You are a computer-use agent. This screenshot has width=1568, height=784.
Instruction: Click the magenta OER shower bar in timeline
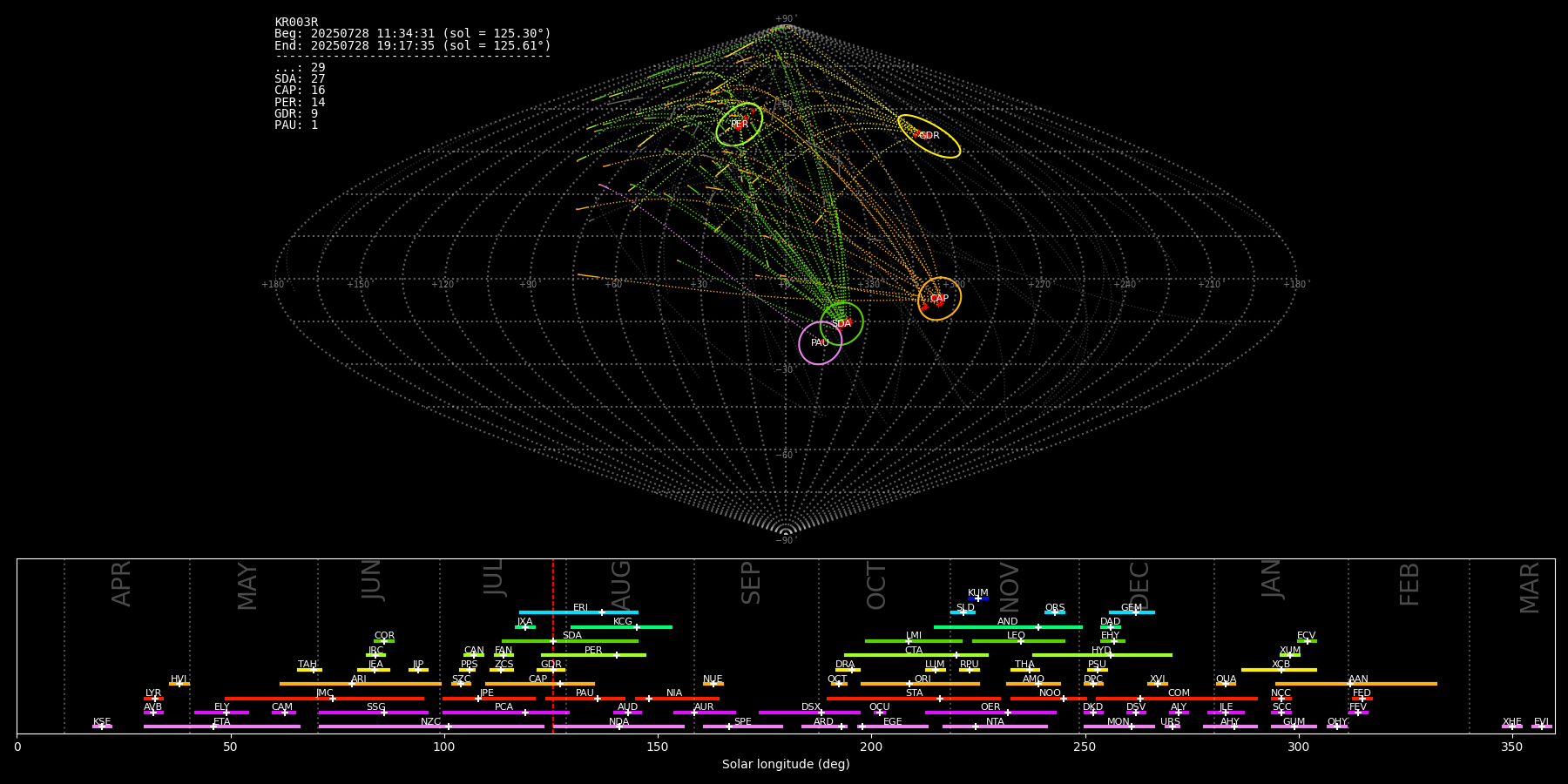pyautogui.click(x=990, y=713)
